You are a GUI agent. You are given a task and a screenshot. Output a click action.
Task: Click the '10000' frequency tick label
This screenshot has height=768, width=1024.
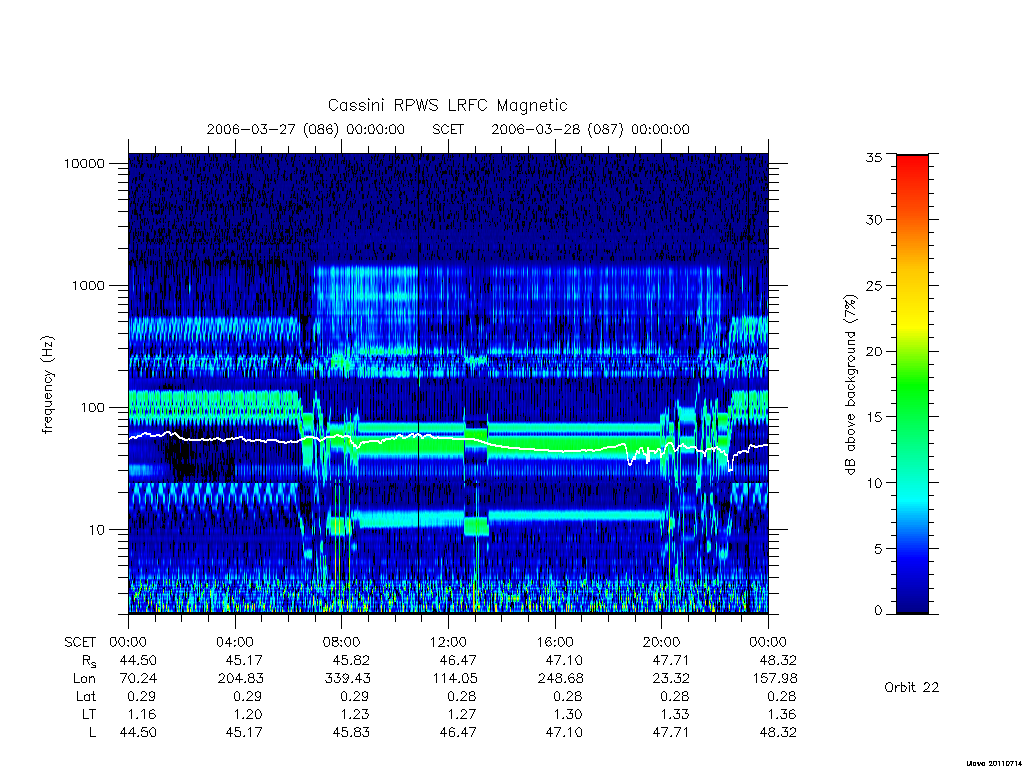(84, 163)
